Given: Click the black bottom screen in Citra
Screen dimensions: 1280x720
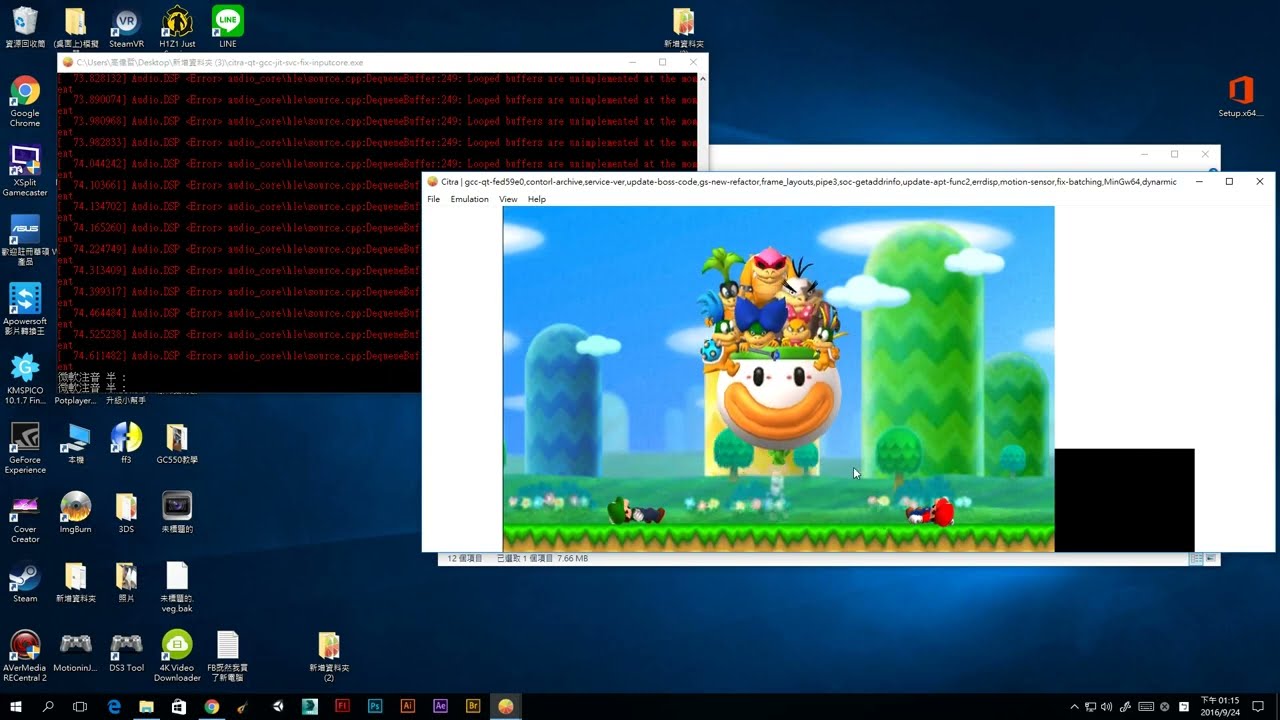Looking at the screenshot, I should (x=1124, y=500).
